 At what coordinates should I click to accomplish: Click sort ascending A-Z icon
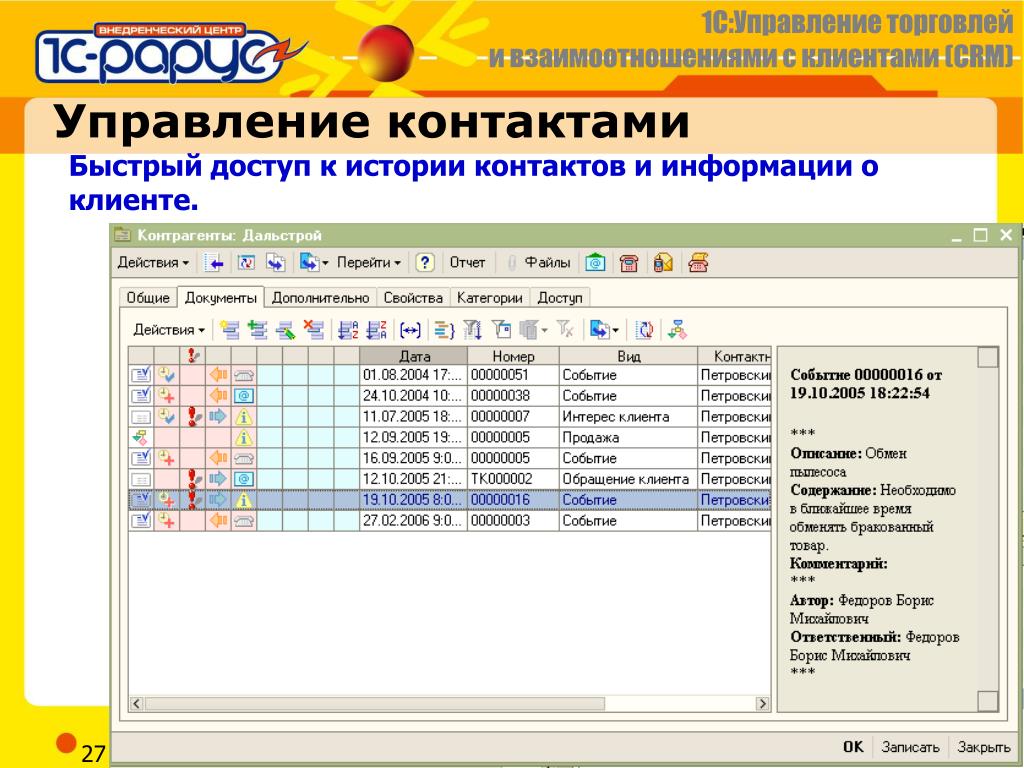(x=348, y=330)
